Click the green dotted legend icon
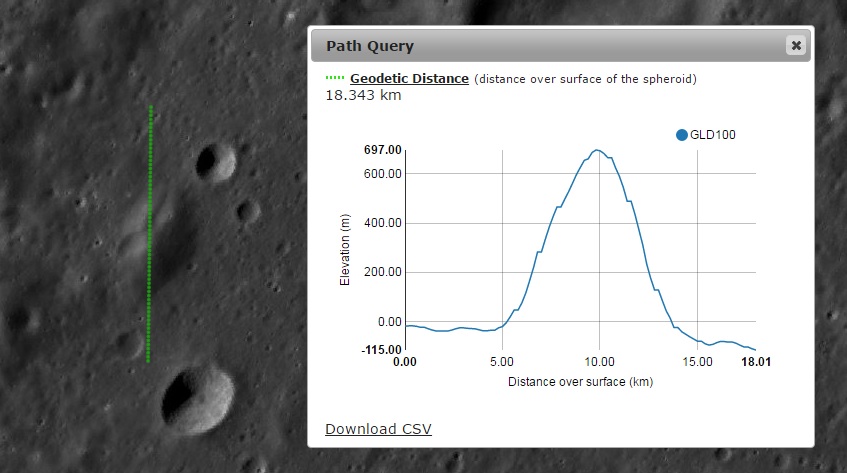847x473 pixels. (335, 78)
